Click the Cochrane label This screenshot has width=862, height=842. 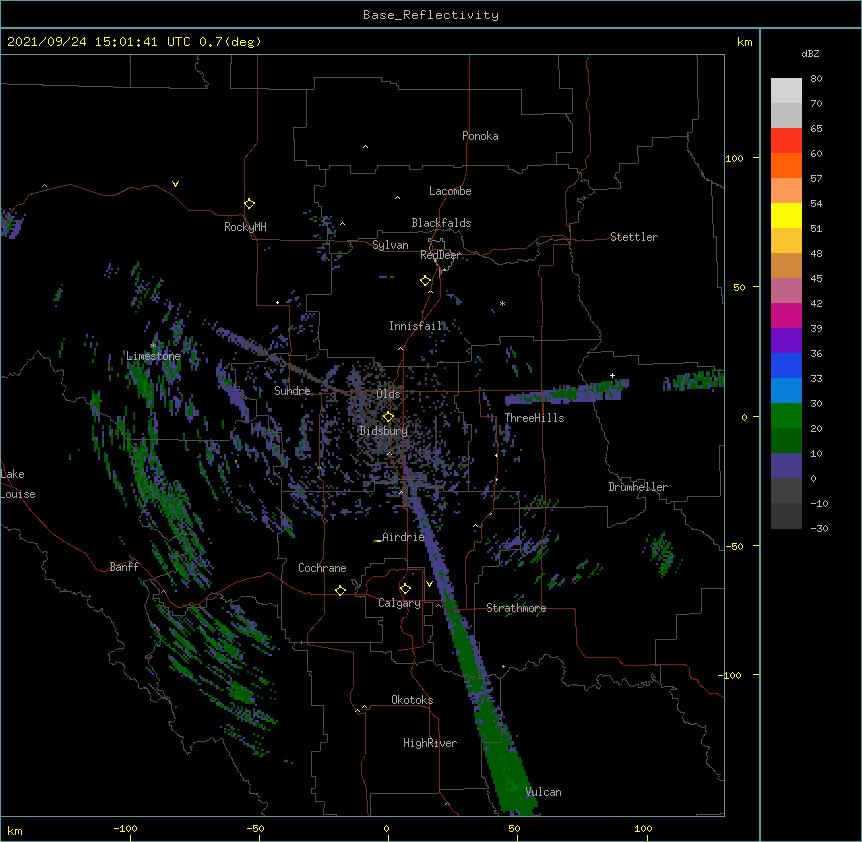(322, 568)
